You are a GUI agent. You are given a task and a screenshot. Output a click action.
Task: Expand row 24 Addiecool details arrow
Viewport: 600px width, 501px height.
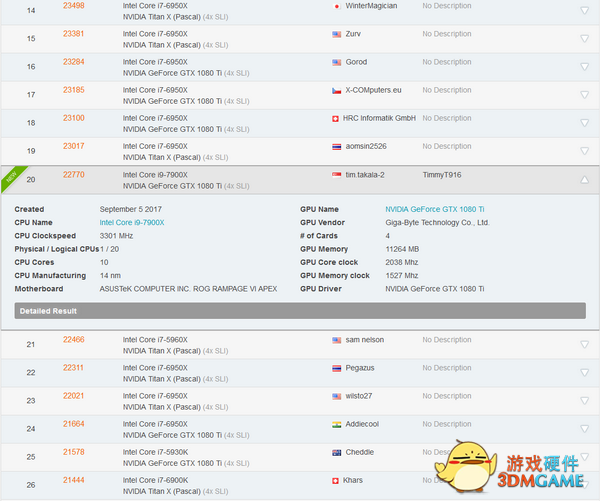pos(584,429)
